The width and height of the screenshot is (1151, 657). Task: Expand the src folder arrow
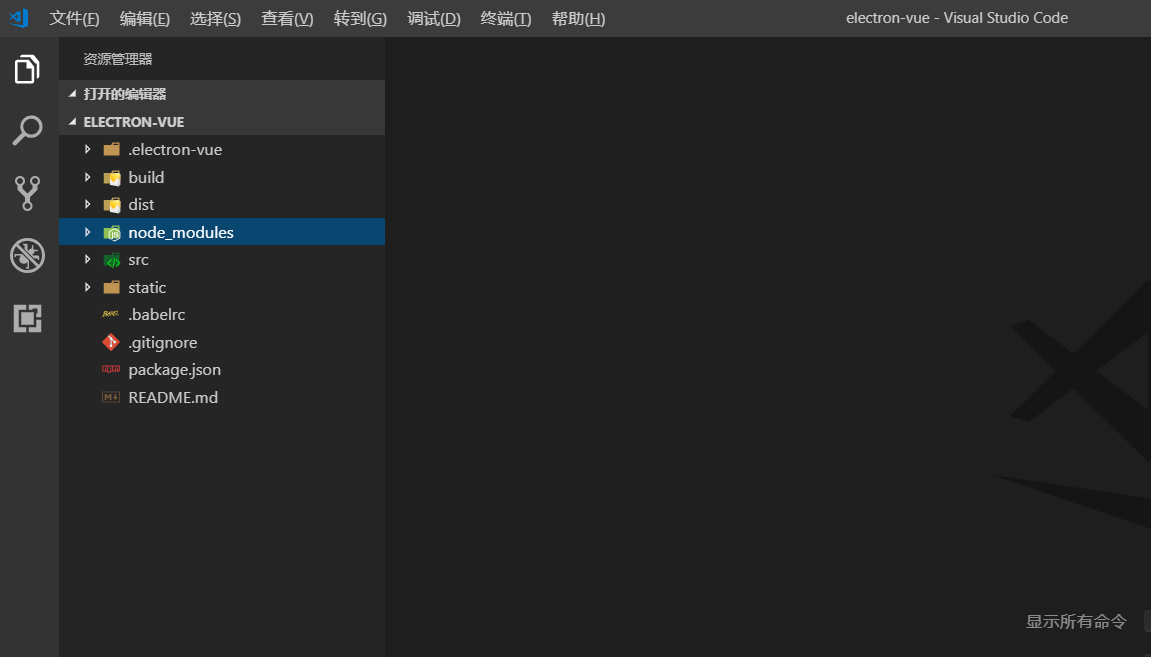[87, 259]
